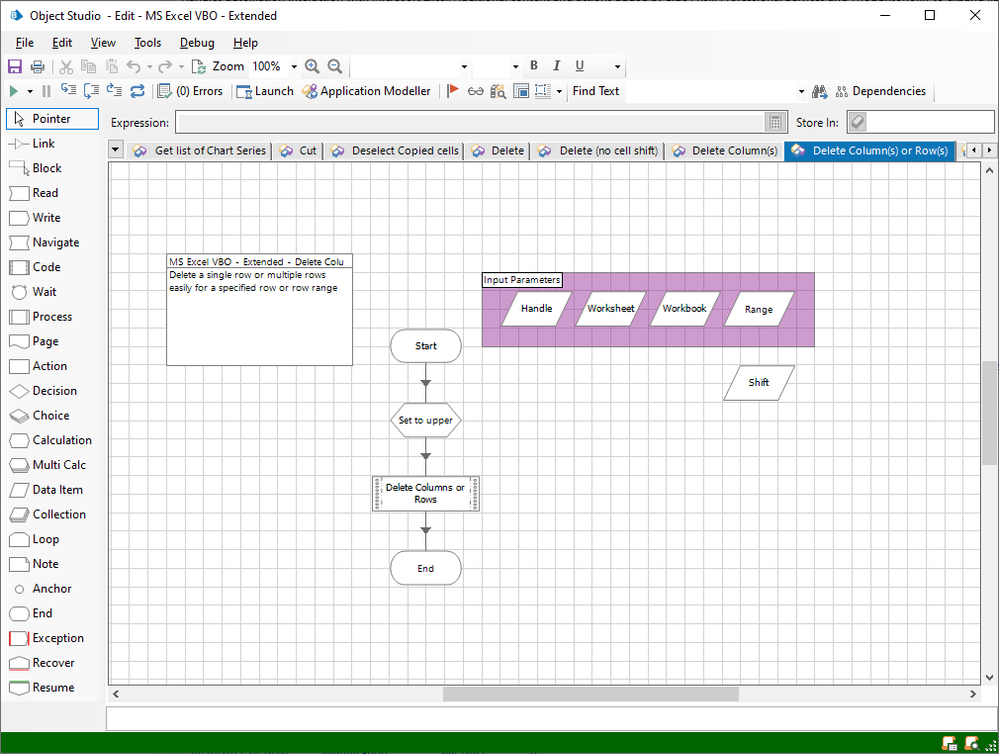This screenshot has height=754, width=999.
Task: Select the Multi Calc stage tool
Action: 48,465
